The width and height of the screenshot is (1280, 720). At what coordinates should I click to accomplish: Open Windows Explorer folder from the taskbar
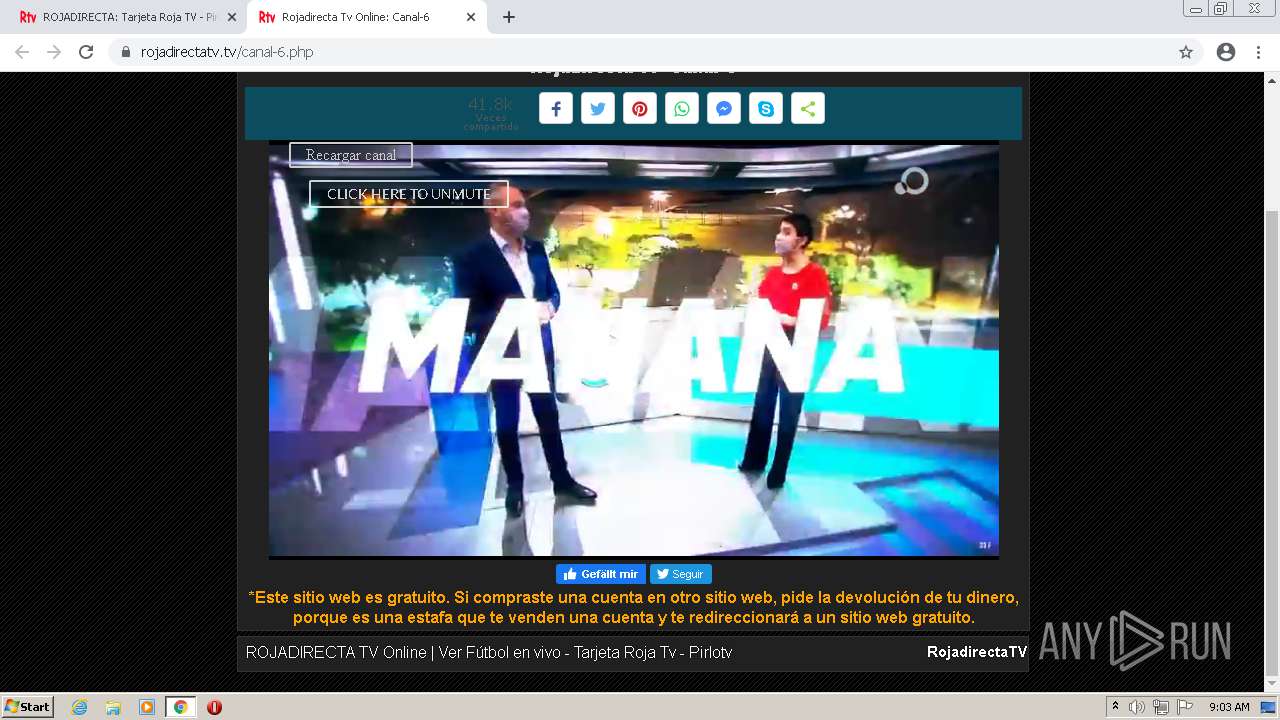113,707
